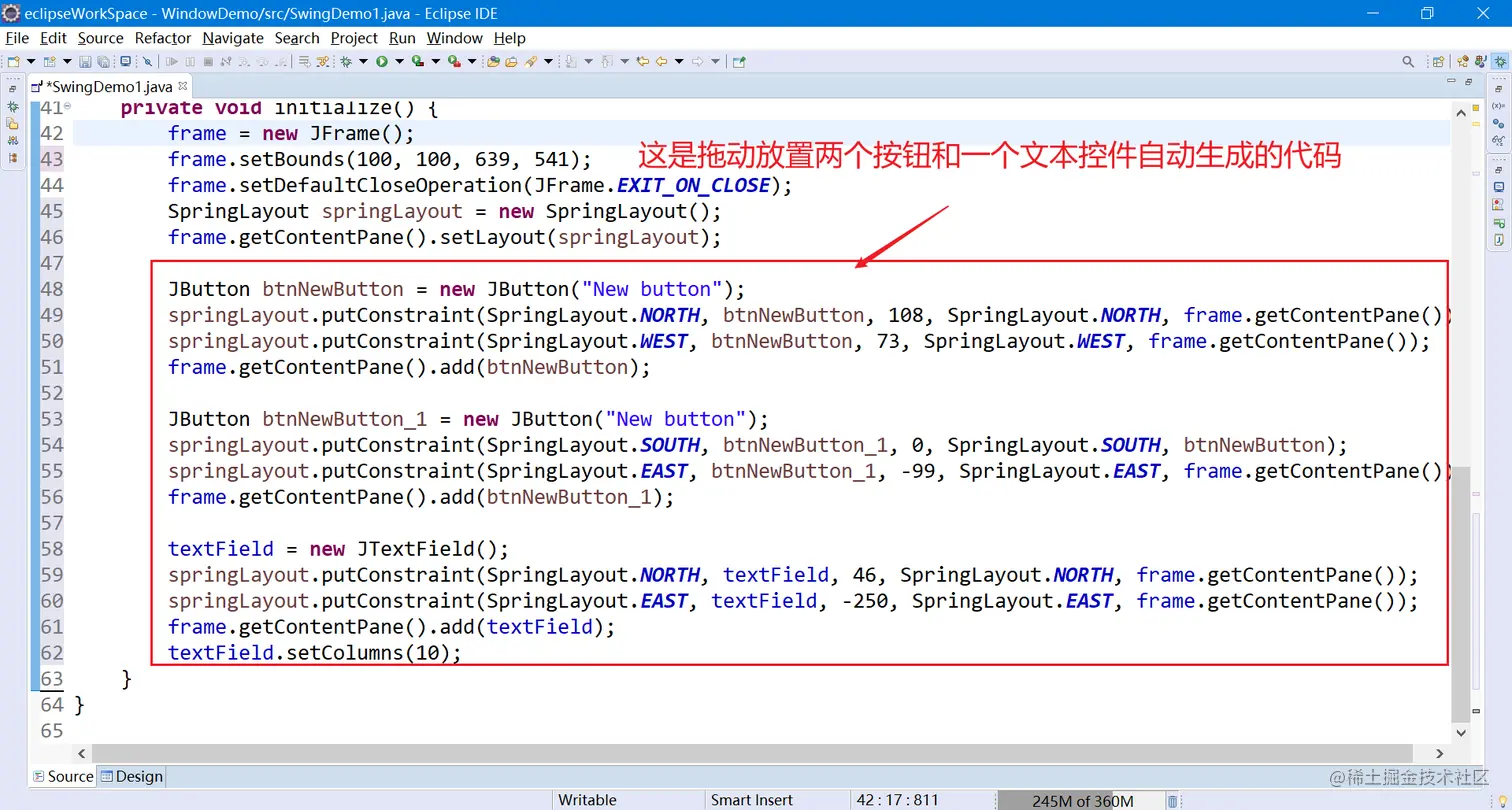Click the New file wizard icon
Image resolution: width=1512 pixels, height=810 pixels.
coord(14,61)
